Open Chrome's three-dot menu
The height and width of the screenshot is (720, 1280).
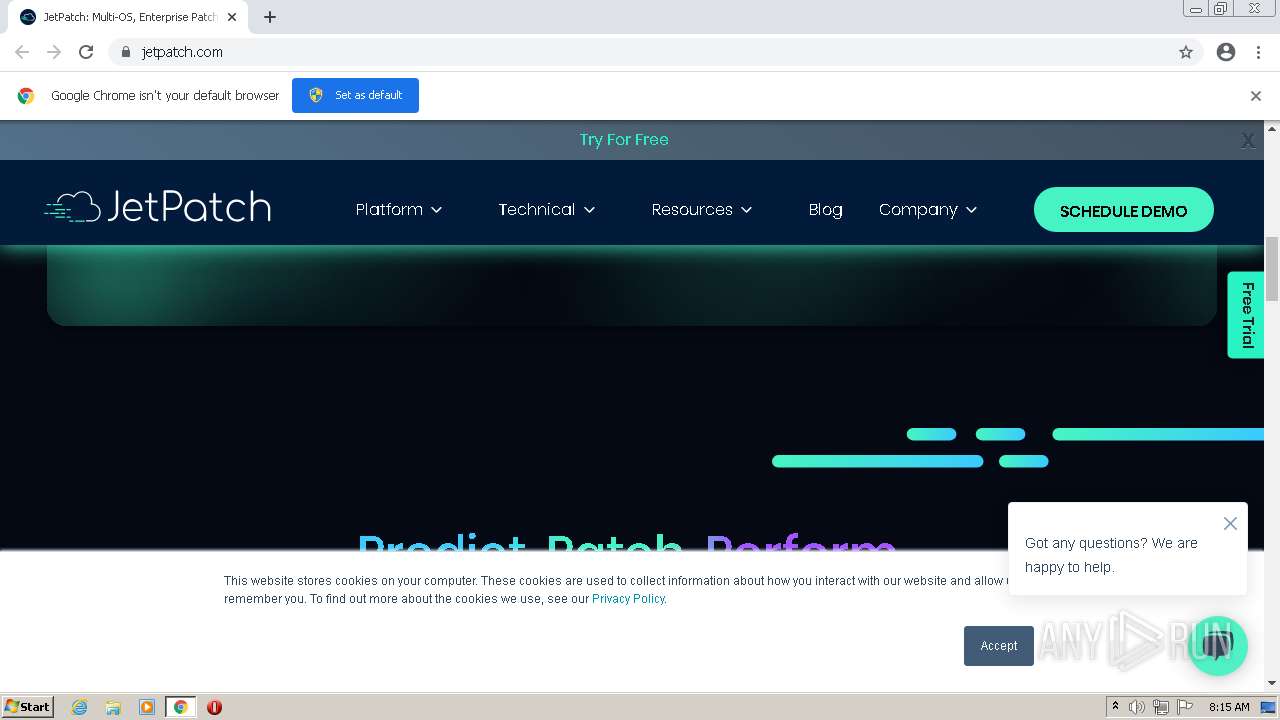1258,52
